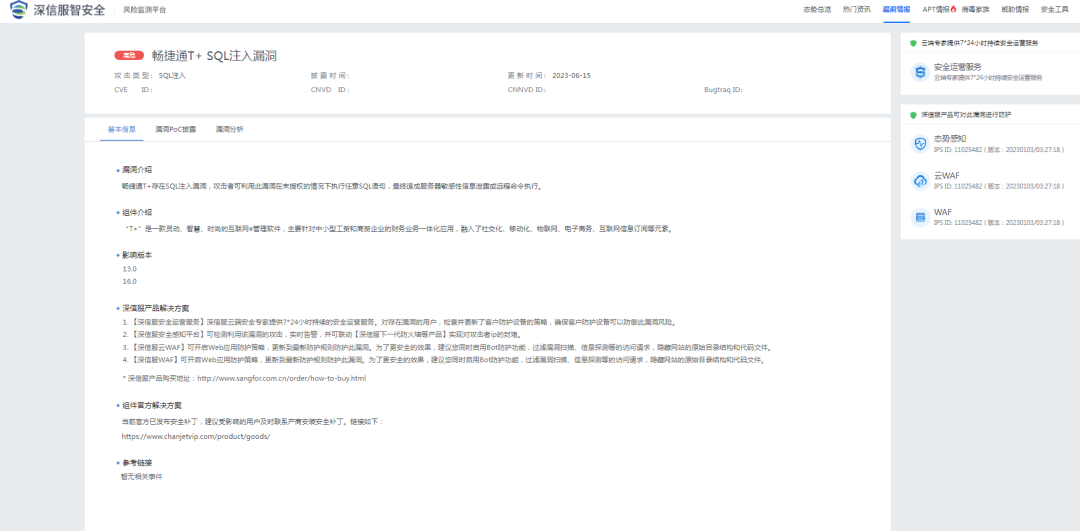Click the 云端专家提供7*24小时持续安全运营服务 panel header
The width and height of the screenshot is (1080, 531).
pyautogui.click(x=979, y=43)
